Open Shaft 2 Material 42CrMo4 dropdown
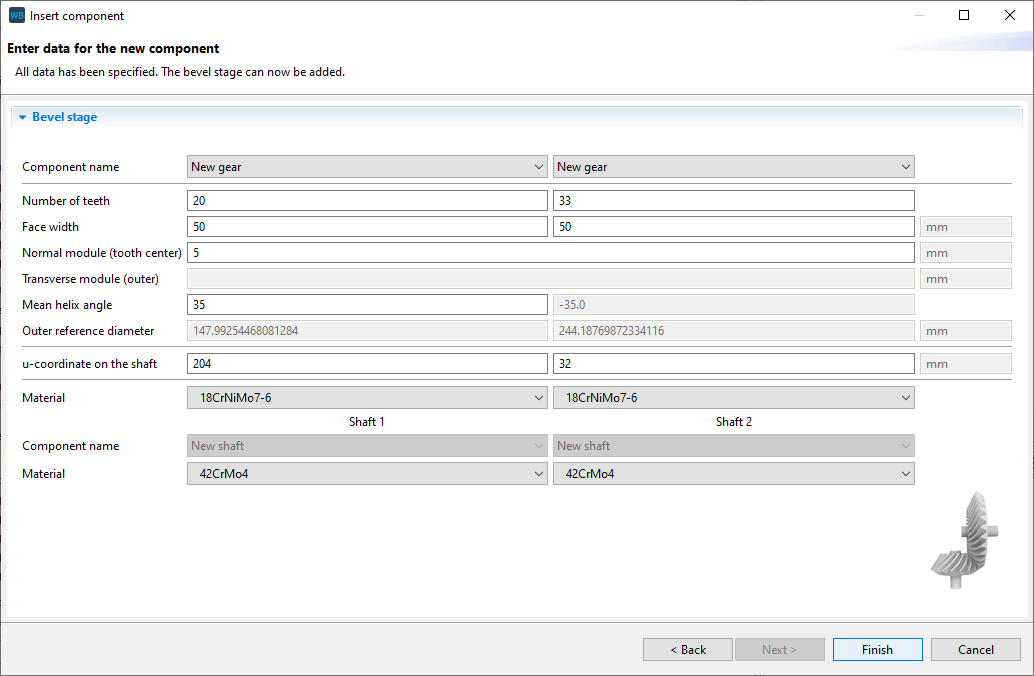 pyautogui.click(x=733, y=474)
